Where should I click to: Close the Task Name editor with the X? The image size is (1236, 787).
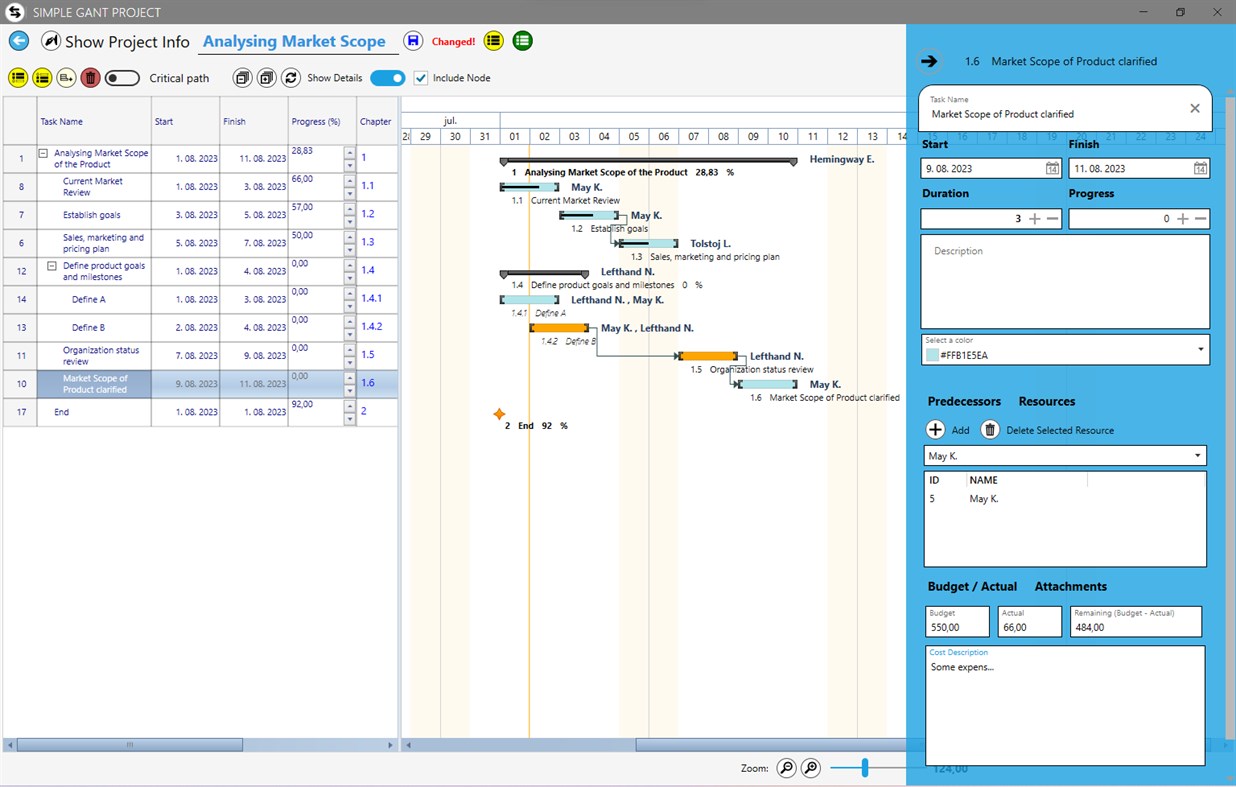(1194, 107)
